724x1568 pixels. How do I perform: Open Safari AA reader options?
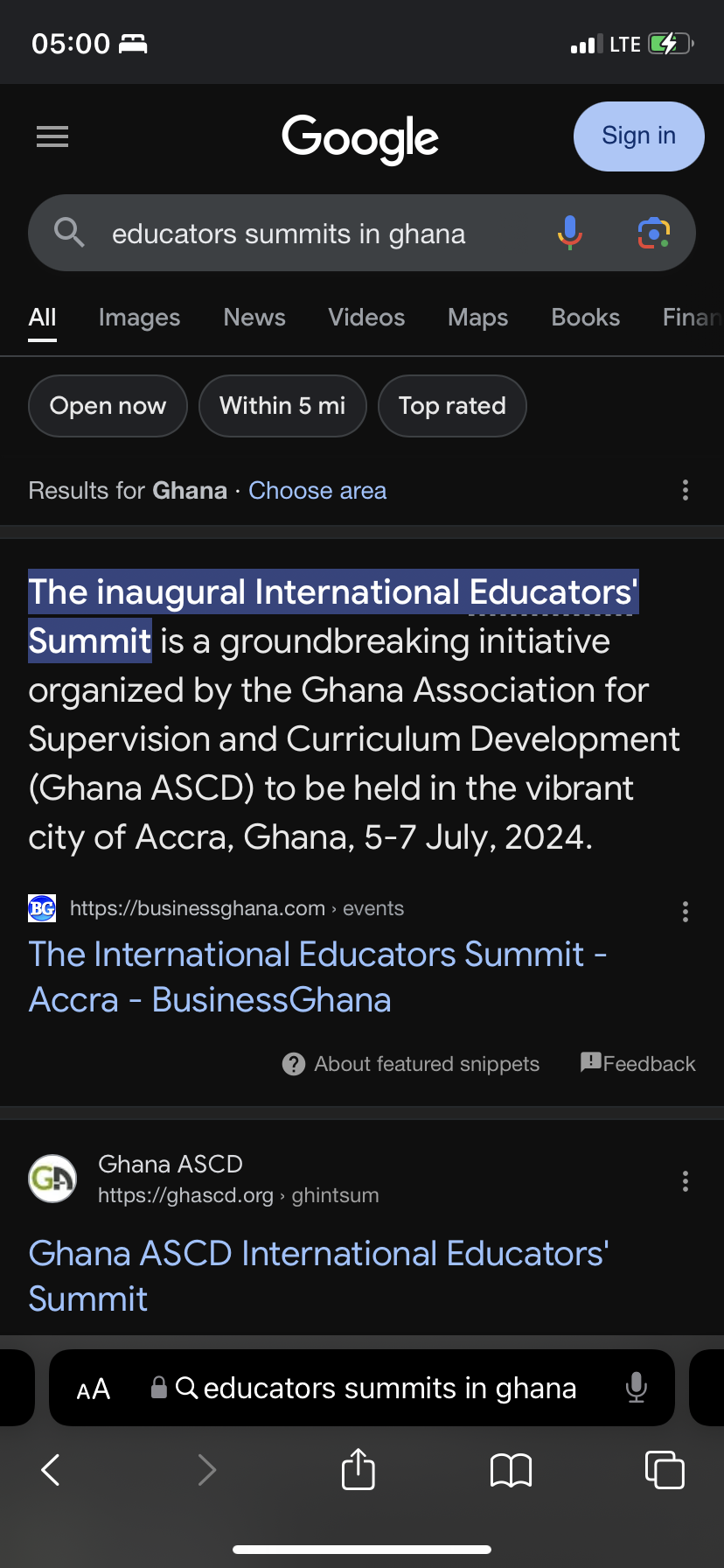pos(94,1389)
